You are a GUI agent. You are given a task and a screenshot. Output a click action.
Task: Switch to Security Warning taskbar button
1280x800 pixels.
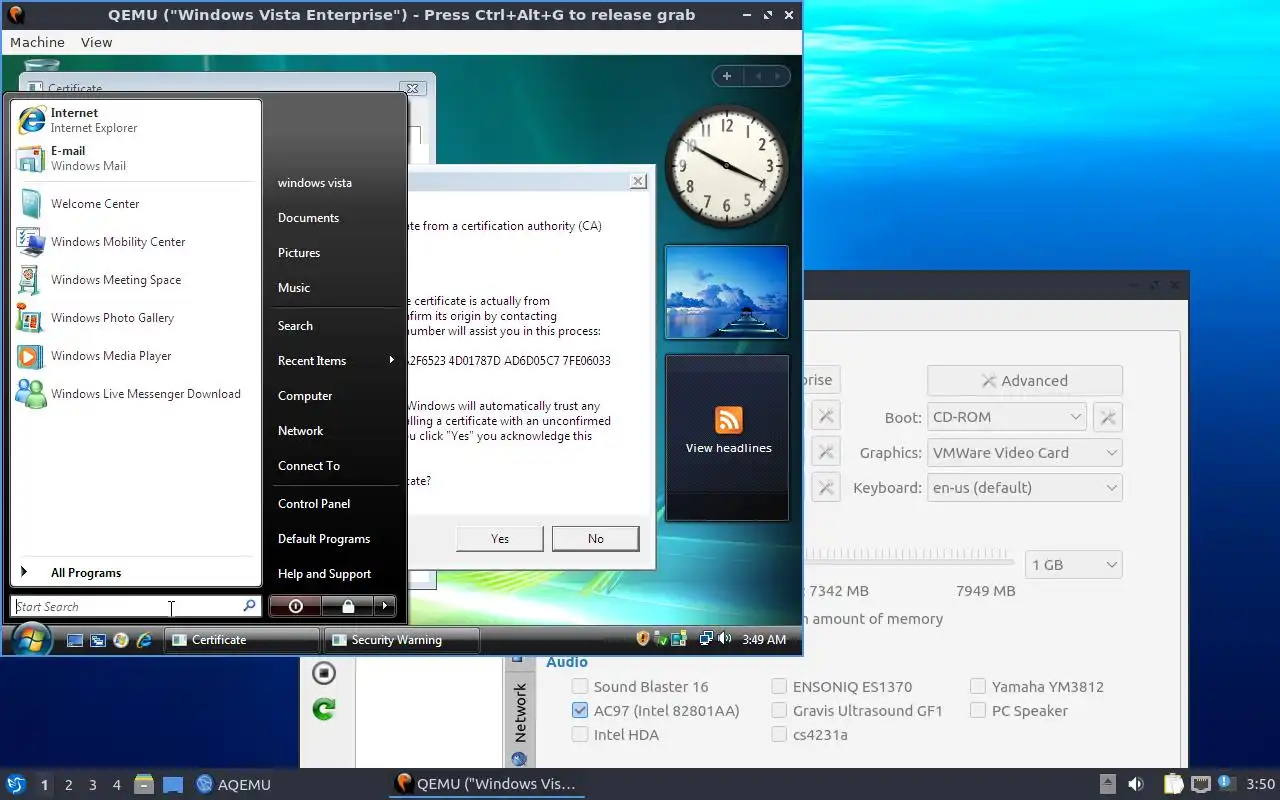coord(402,640)
